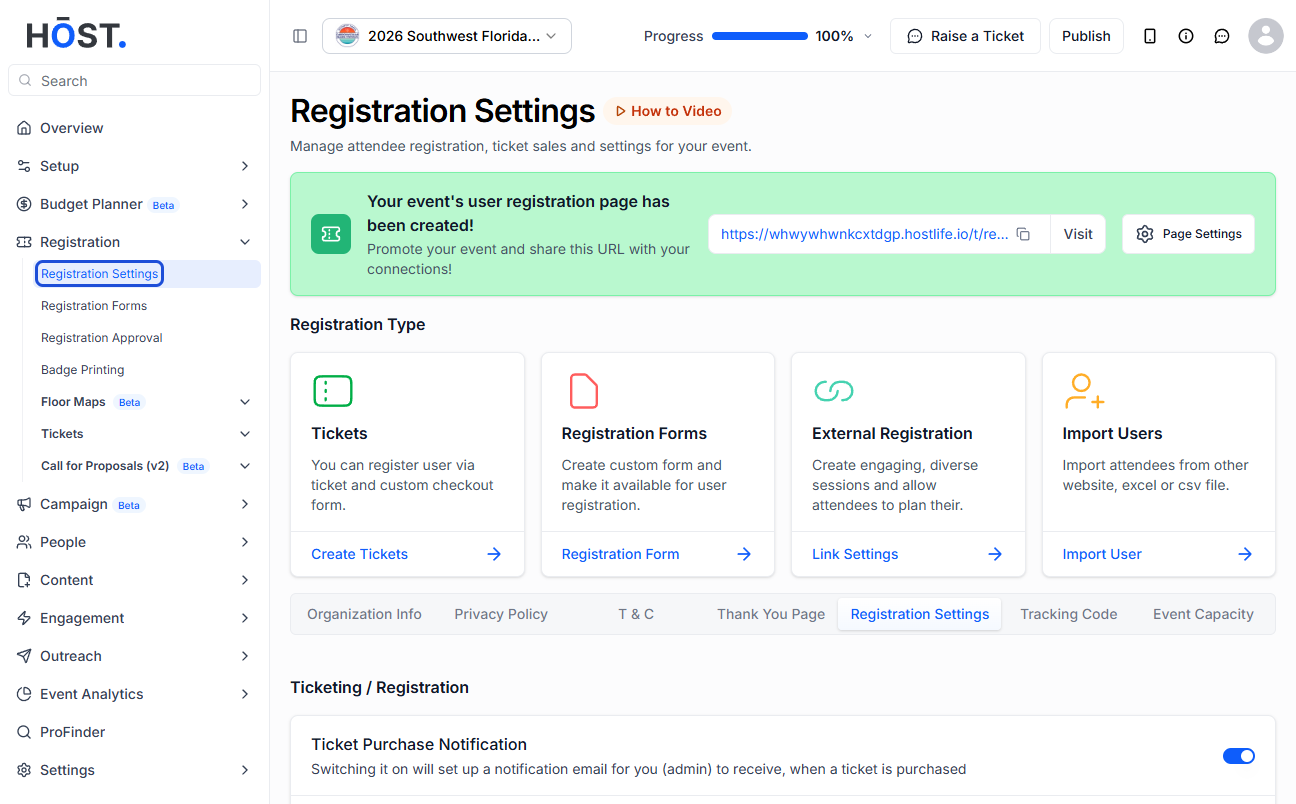This screenshot has height=804, width=1296.
Task: Open Badge Printing in sidebar
Action: point(83,370)
